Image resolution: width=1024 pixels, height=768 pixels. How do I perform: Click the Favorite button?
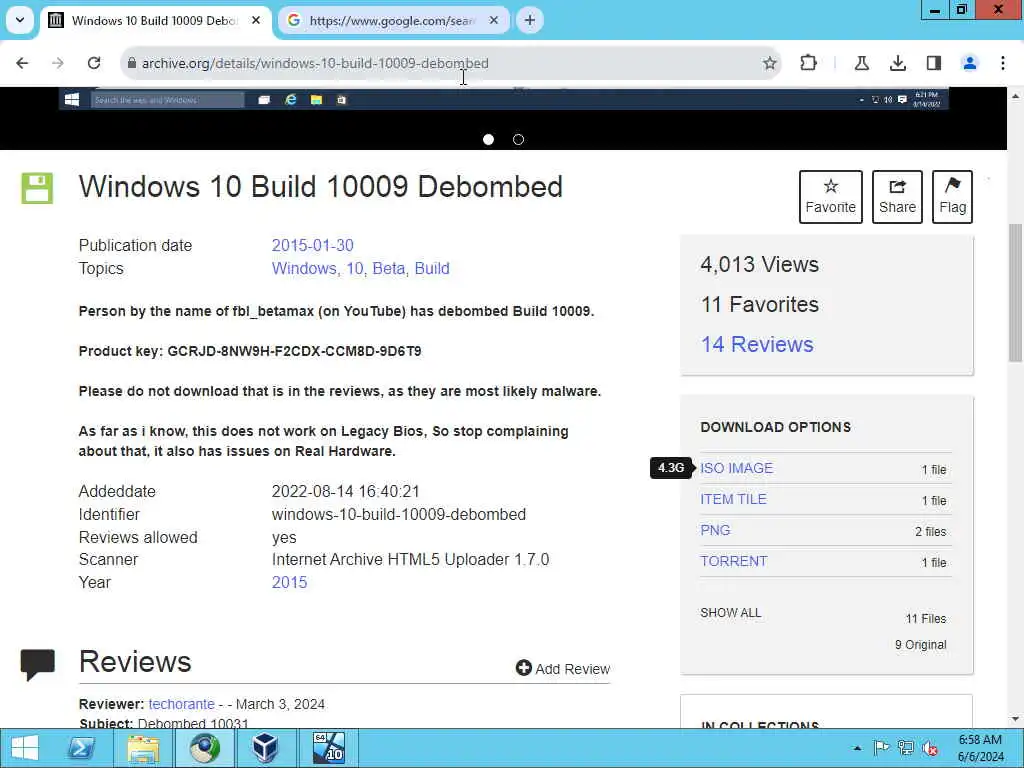[831, 197]
